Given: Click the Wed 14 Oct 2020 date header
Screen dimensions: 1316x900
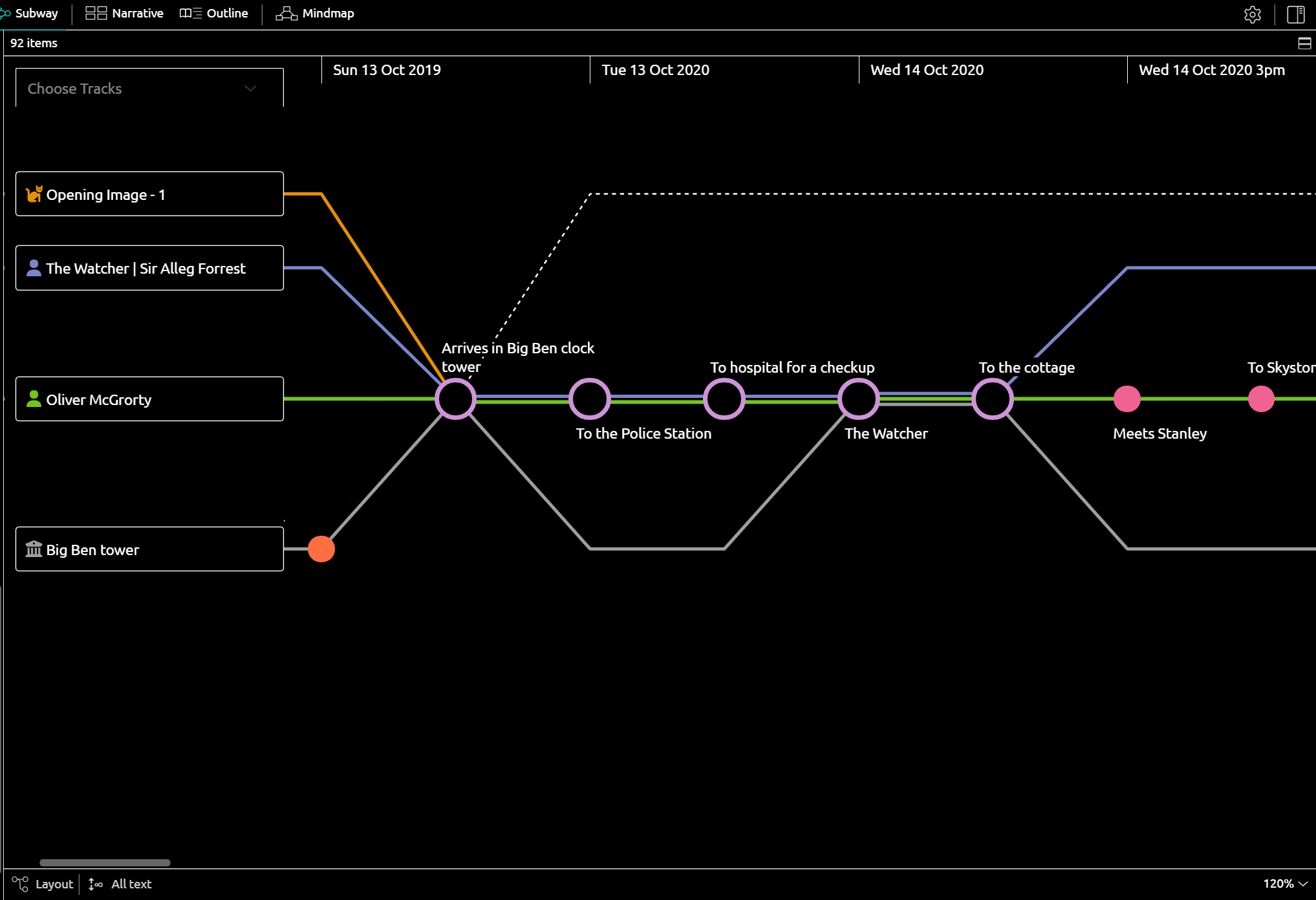Looking at the screenshot, I should pyautogui.click(x=927, y=70).
